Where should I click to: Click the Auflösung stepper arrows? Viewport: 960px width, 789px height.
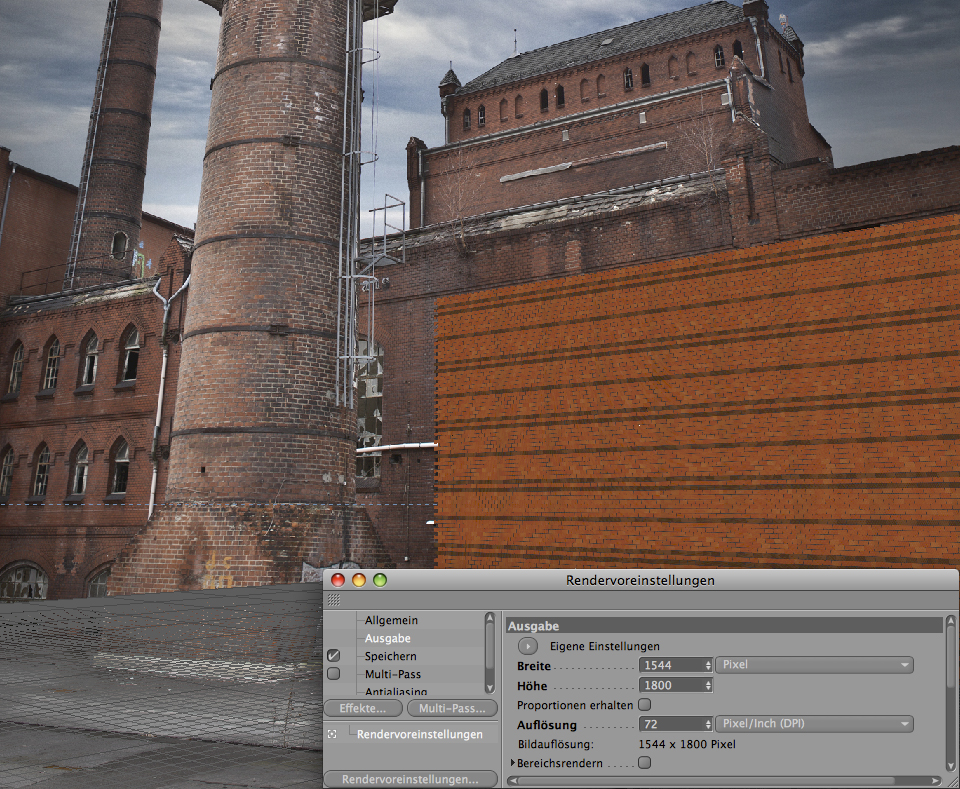[x=708, y=724]
